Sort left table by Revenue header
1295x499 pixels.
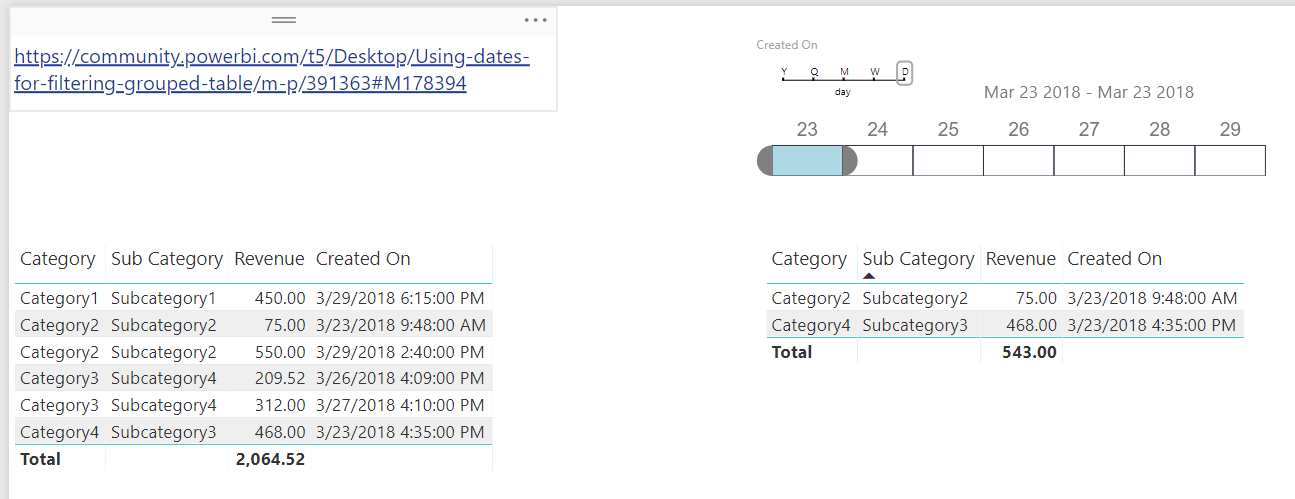pyautogui.click(x=269, y=259)
